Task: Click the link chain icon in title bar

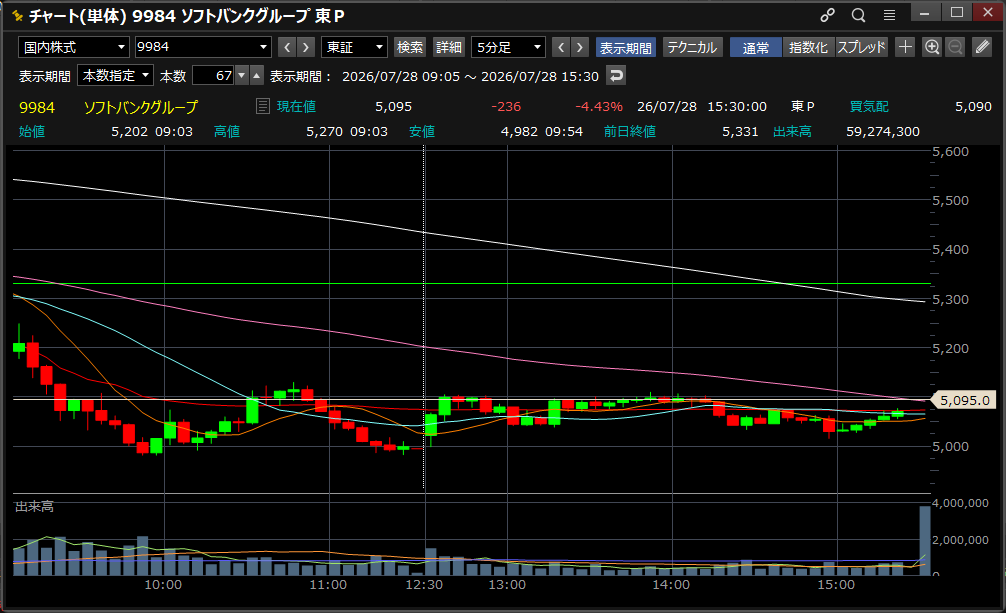Action: click(828, 15)
